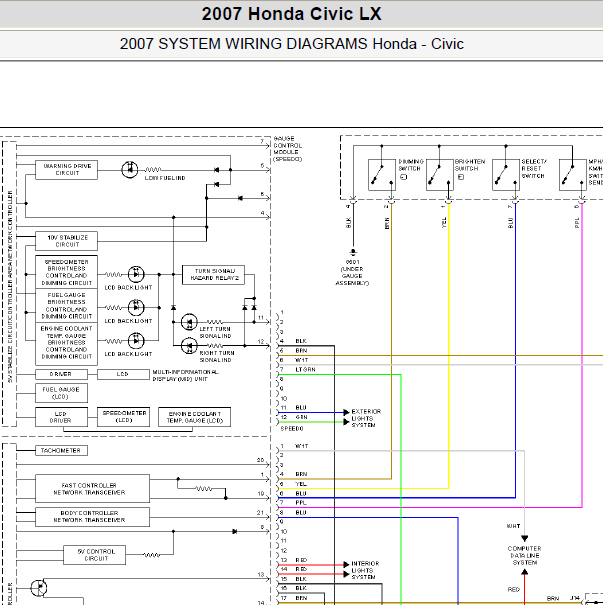The width and height of the screenshot is (603, 605).
Task: Click the "RED" wire label at pin 13
Action: coord(301,560)
